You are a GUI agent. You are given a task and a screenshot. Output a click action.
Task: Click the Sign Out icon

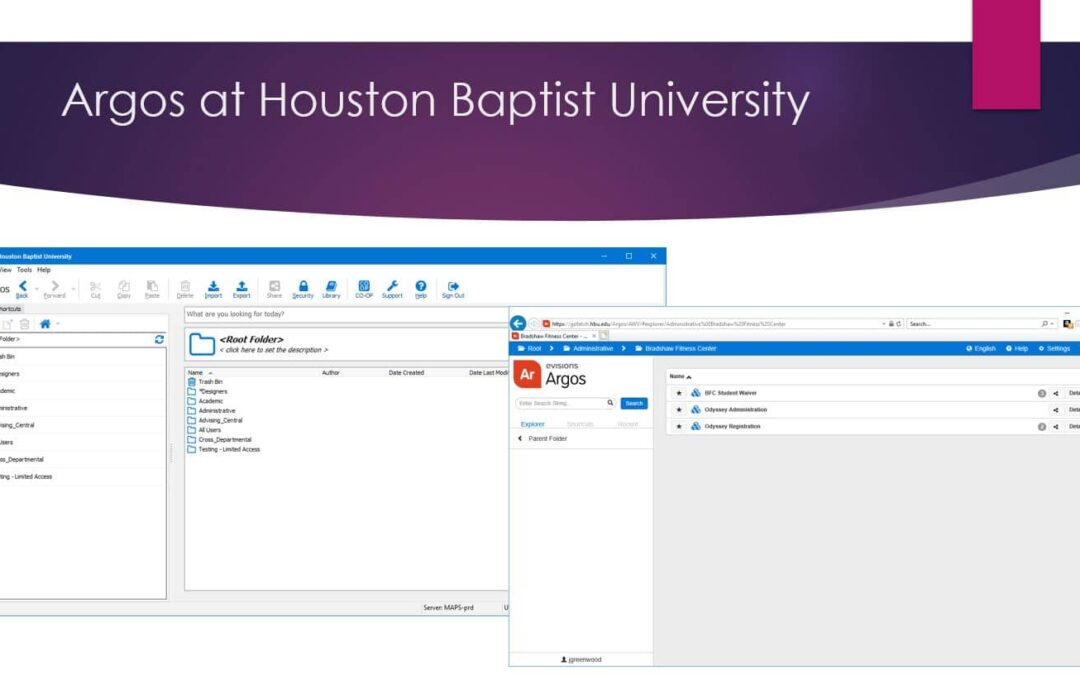[x=453, y=289]
